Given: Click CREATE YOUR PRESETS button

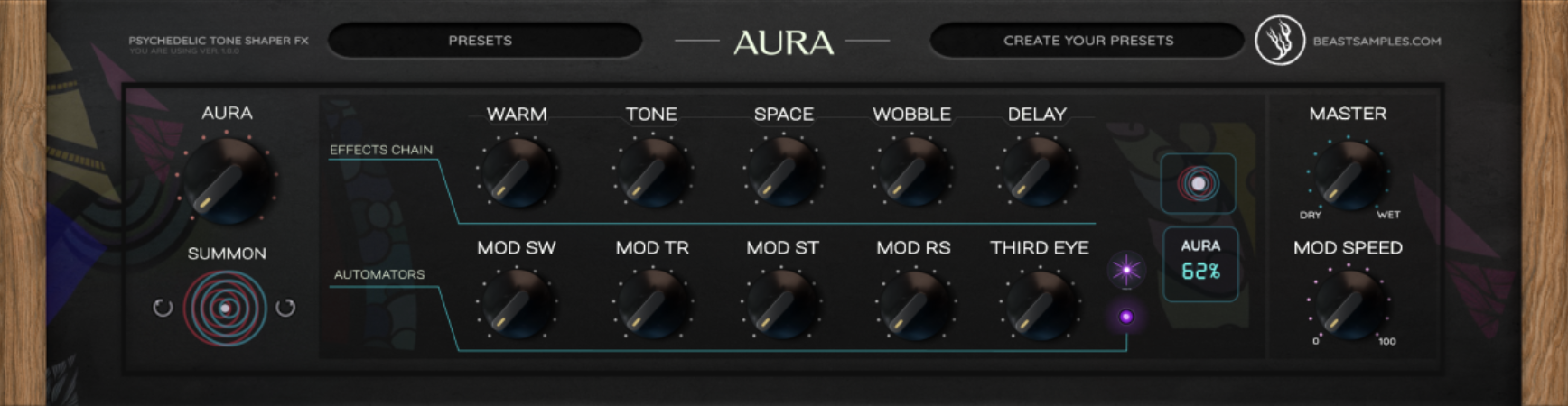Looking at the screenshot, I should (1087, 41).
